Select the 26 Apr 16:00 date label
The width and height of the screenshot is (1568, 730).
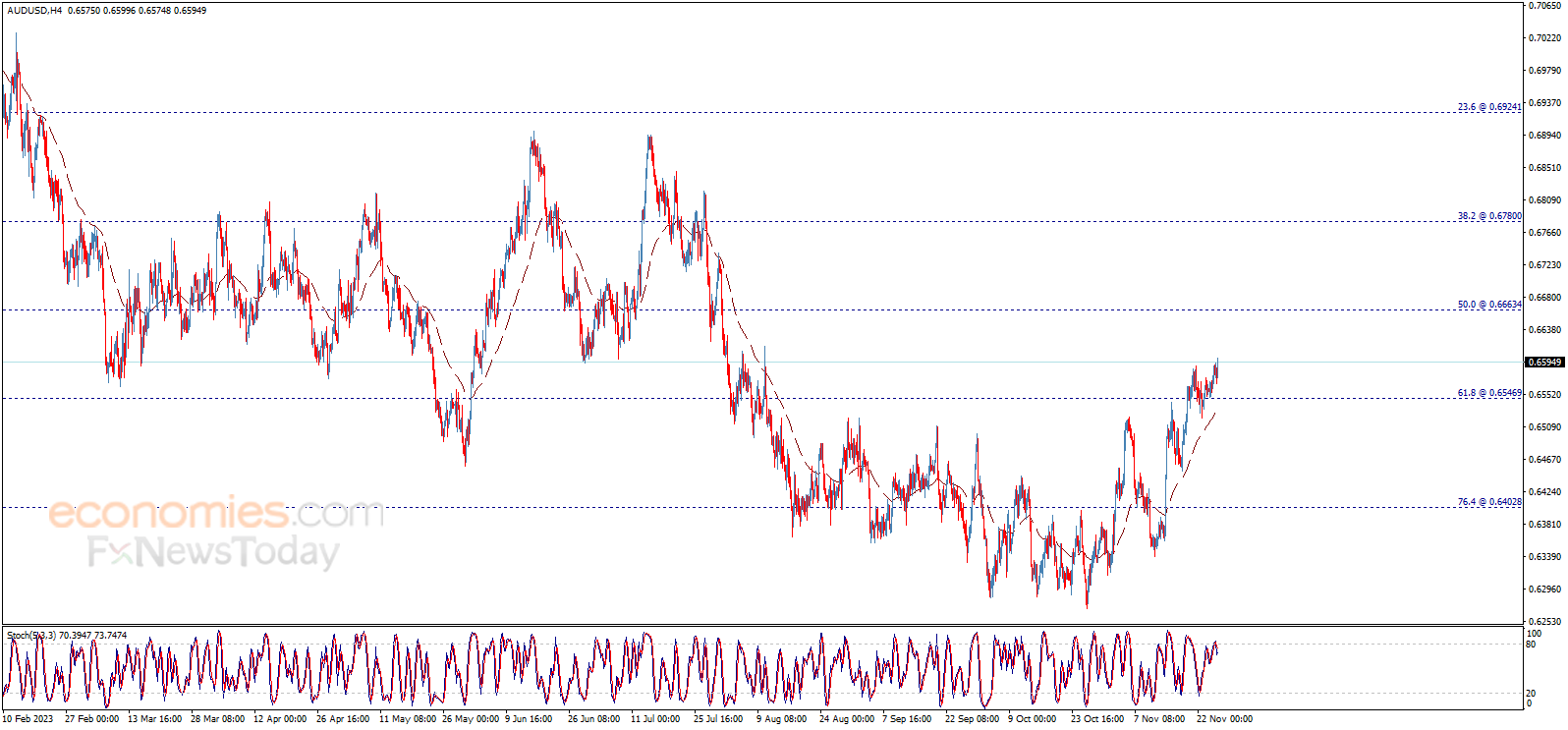(x=343, y=719)
